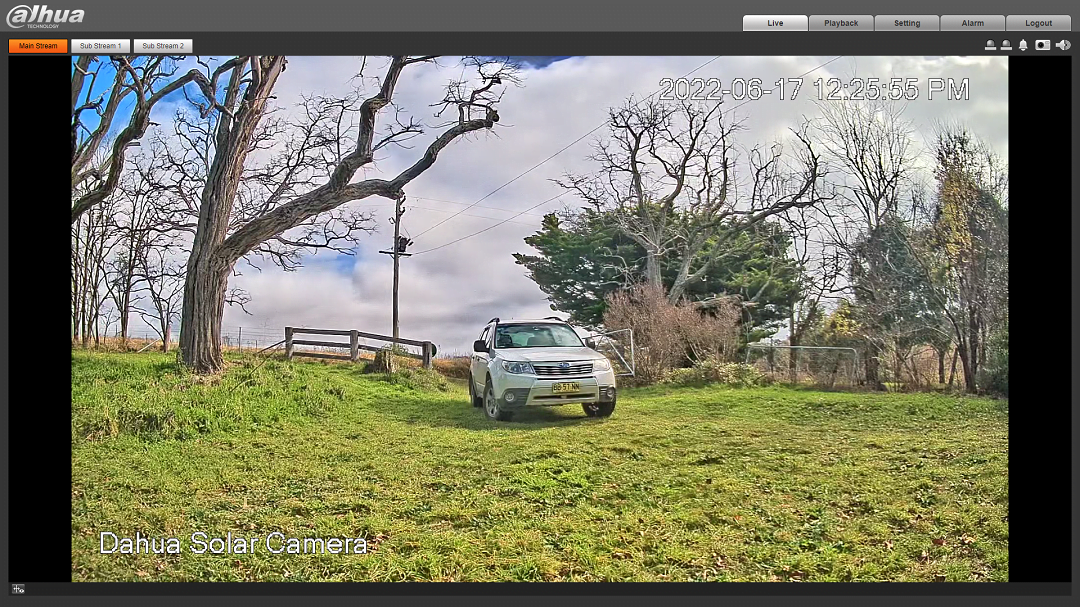The image size is (1080, 607).
Task: Switch video to Sub Stream 1
Action: click(x=100, y=46)
